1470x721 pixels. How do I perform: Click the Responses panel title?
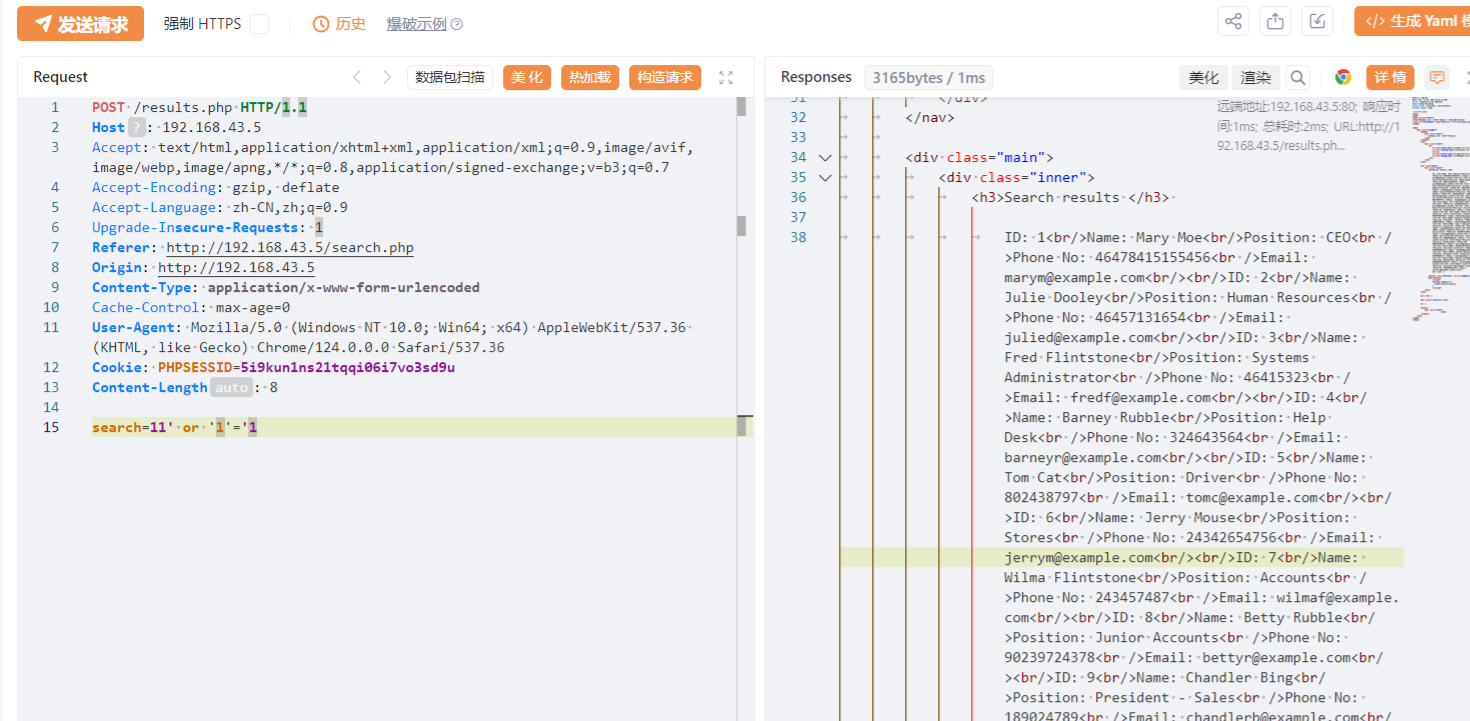[816, 77]
